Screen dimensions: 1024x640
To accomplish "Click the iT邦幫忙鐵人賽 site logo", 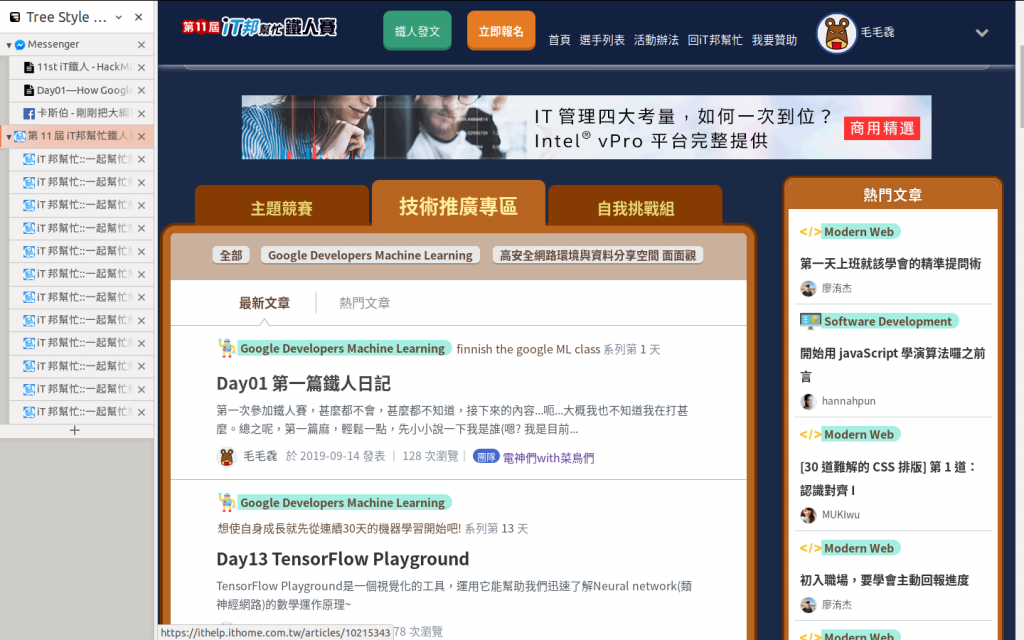I will point(259,27).
